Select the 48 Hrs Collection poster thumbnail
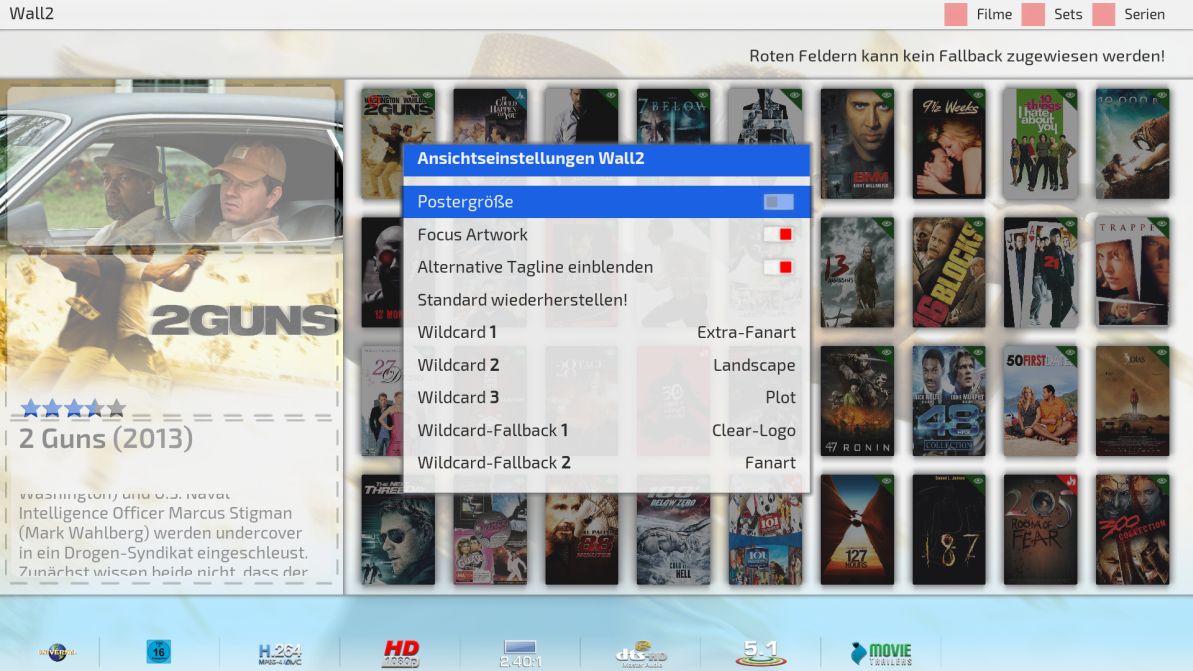The image size is (1193, 671). [x=949, y=401]
